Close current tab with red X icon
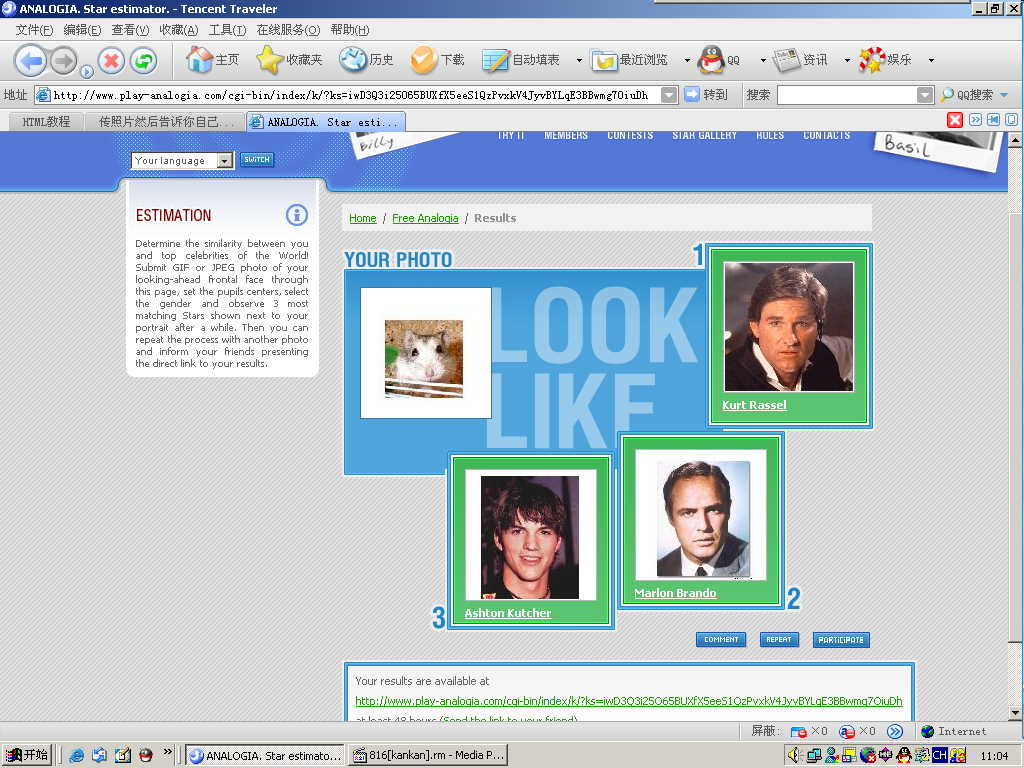 (955, 120)
